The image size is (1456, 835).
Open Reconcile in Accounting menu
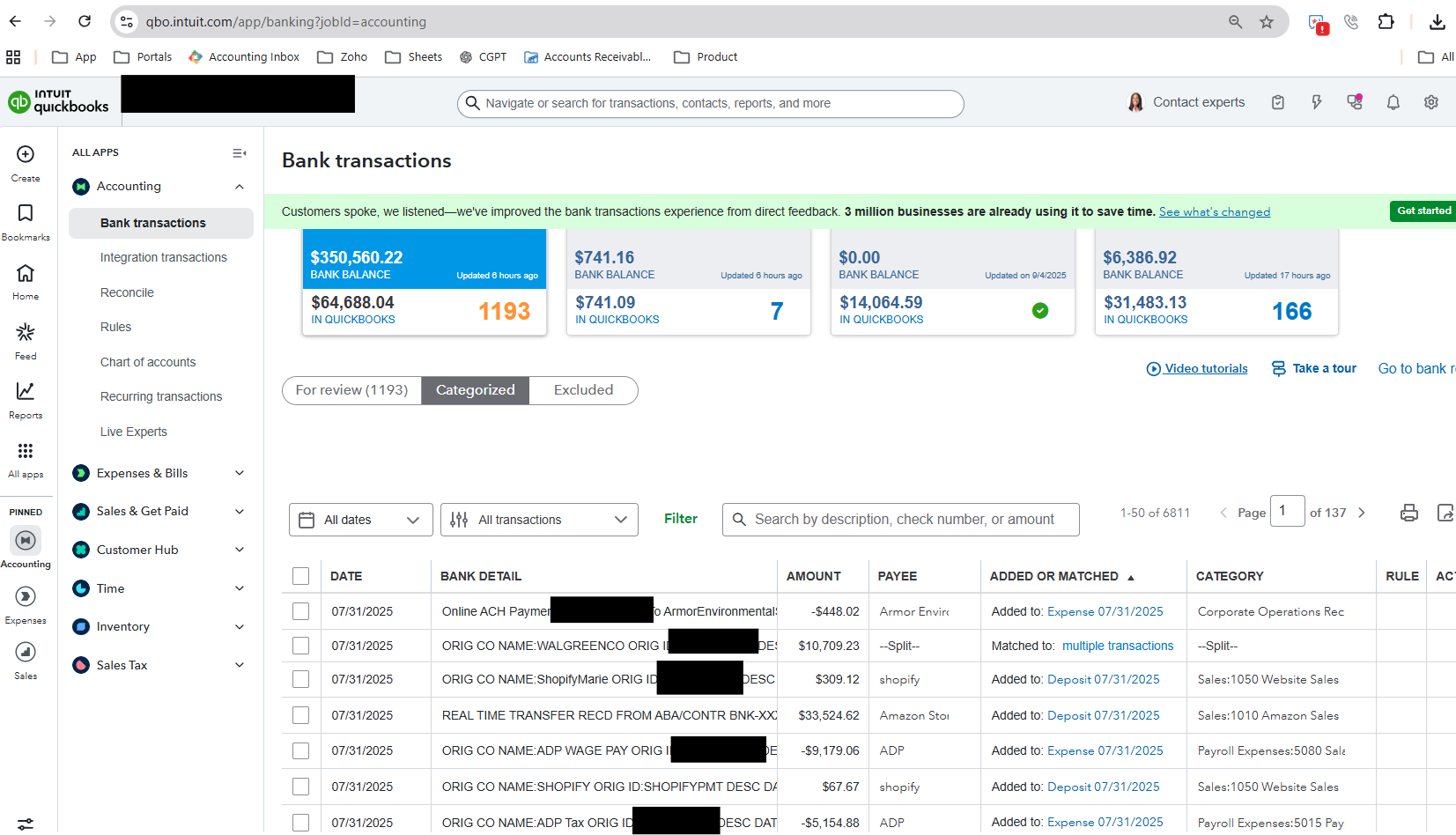tap(127, 292)
